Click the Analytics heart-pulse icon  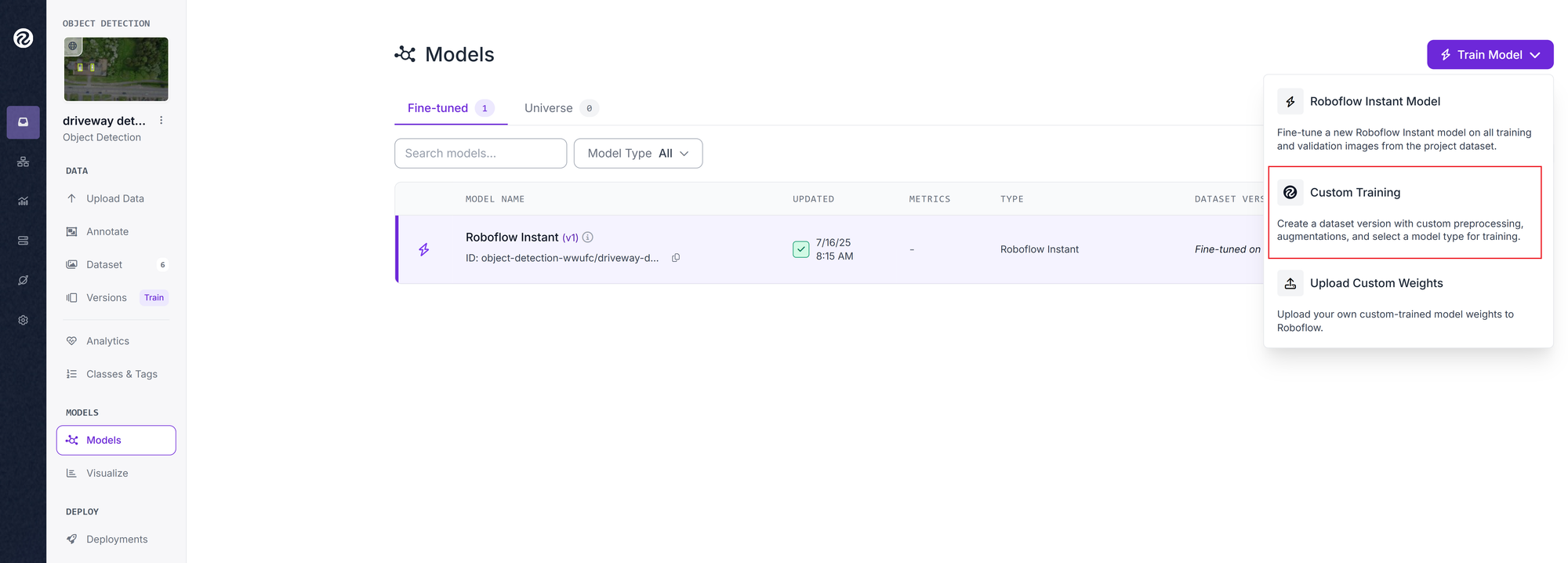click(x=71, y=341)
